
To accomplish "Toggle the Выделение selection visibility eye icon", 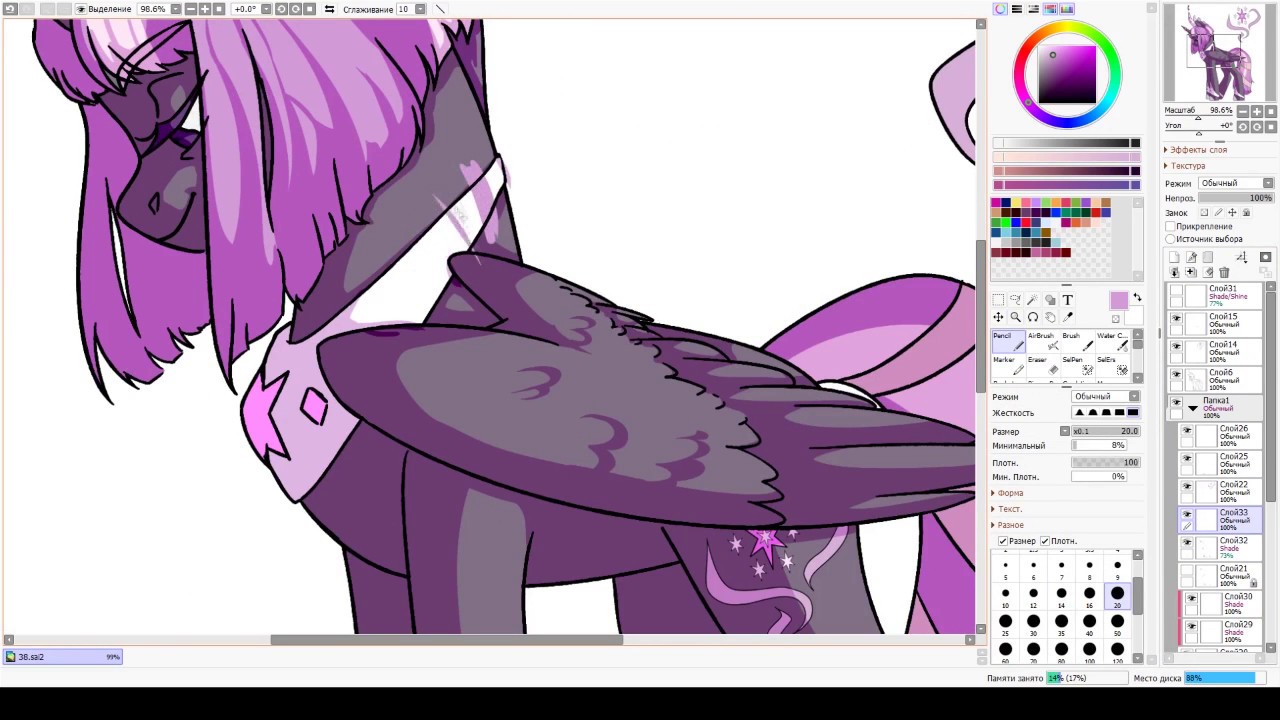I will [x=83, y=9].
